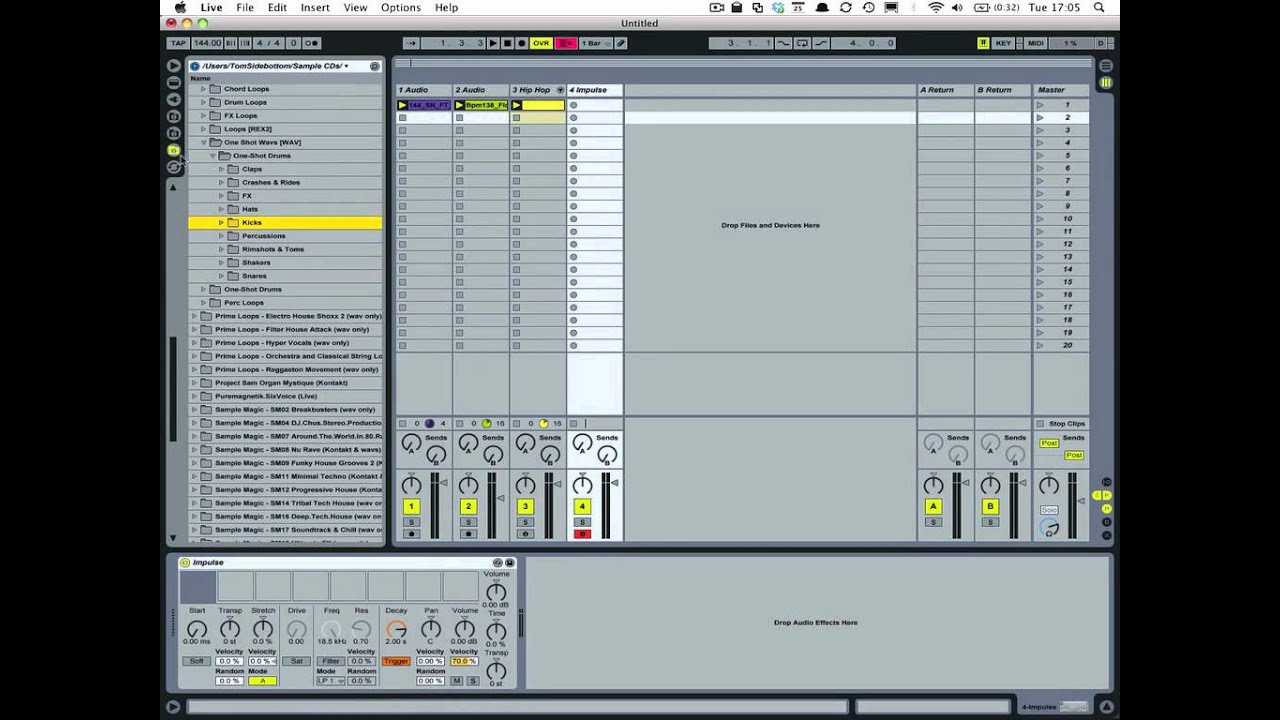Viewport: 1280px width, 720px height.
Task: Open the Insert menu
Action: tap(315, 7)
